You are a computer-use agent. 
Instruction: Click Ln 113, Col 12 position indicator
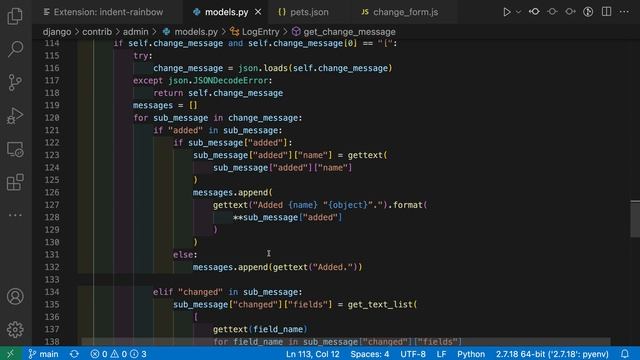(x=313, y=354)
